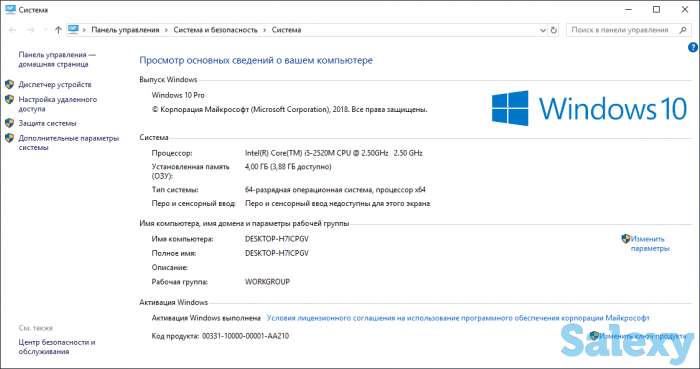Open 'Настройка удаленного доступа' link
The width and height of the screenshot is (700, 369).
pyautogui.click(x=58, y=104)
